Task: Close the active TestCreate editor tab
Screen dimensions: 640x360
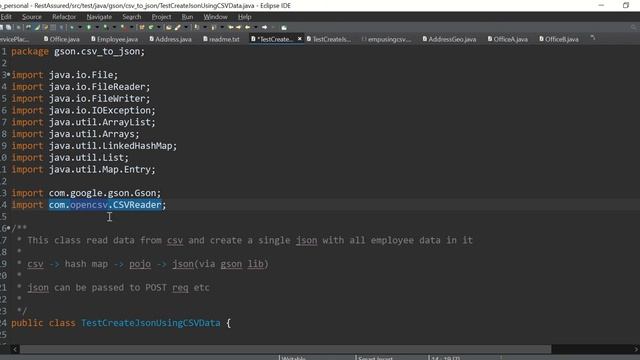Action: point(300,38)
